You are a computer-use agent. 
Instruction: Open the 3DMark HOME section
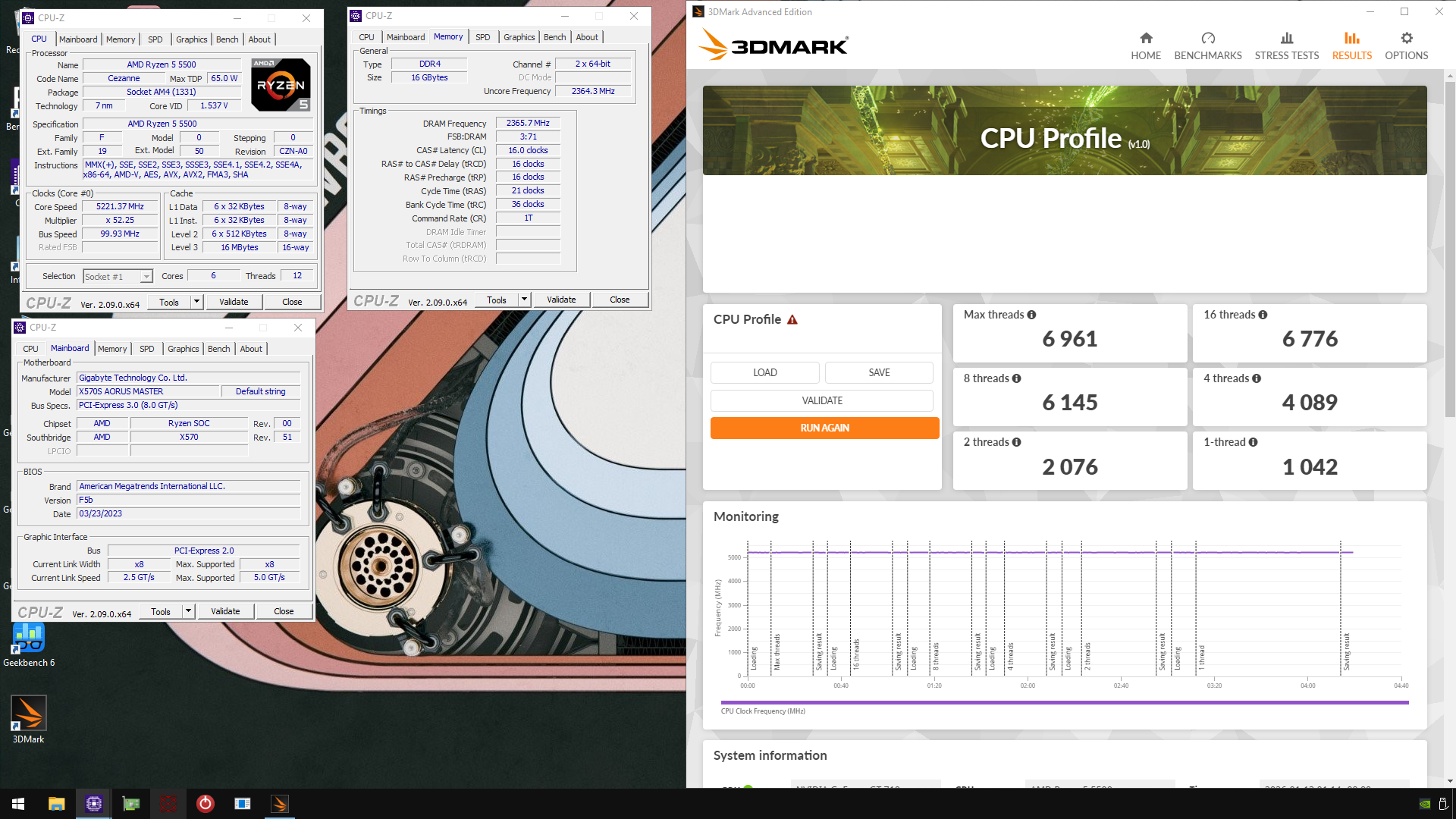click(1145, 46)
